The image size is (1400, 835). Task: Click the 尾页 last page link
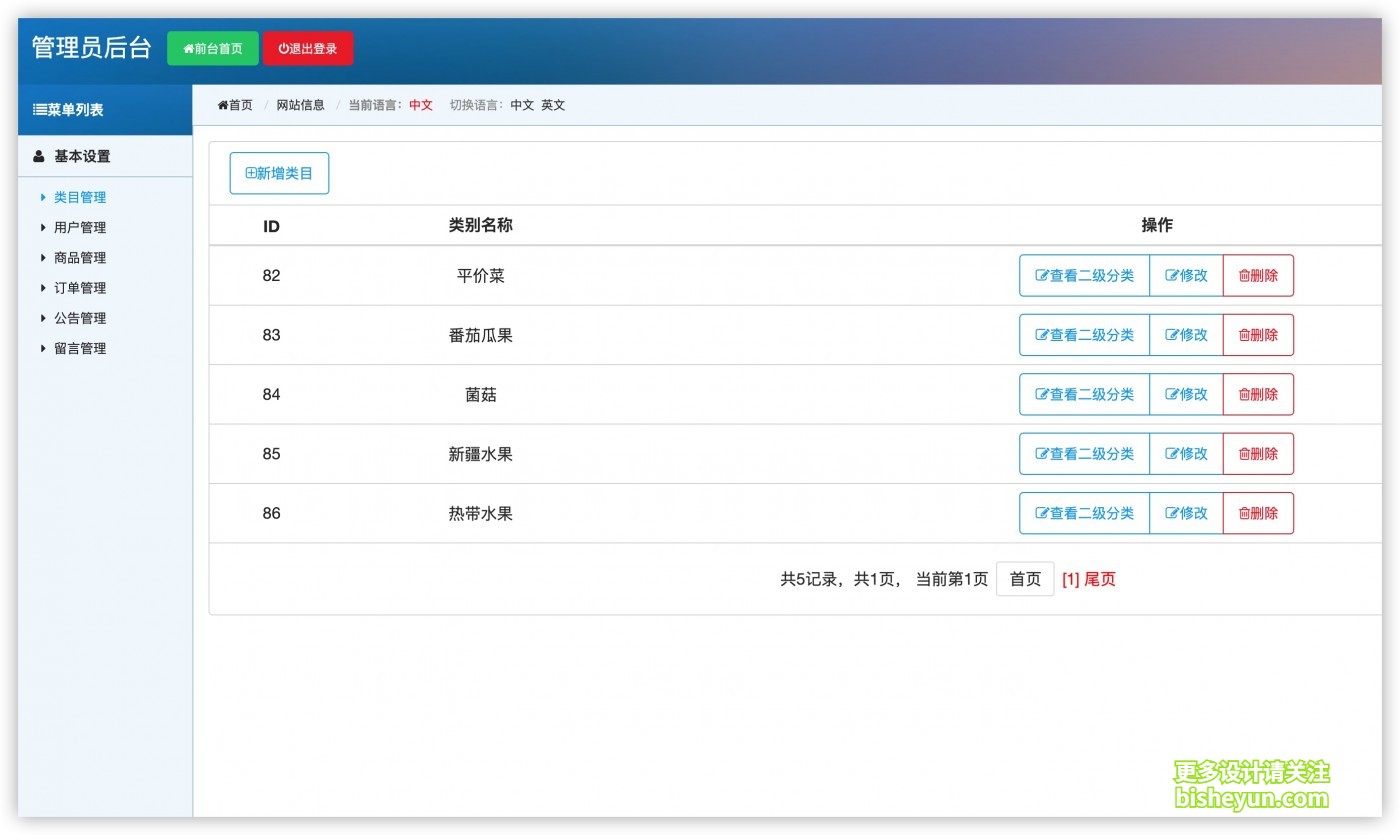click(x=1100, y=579)
